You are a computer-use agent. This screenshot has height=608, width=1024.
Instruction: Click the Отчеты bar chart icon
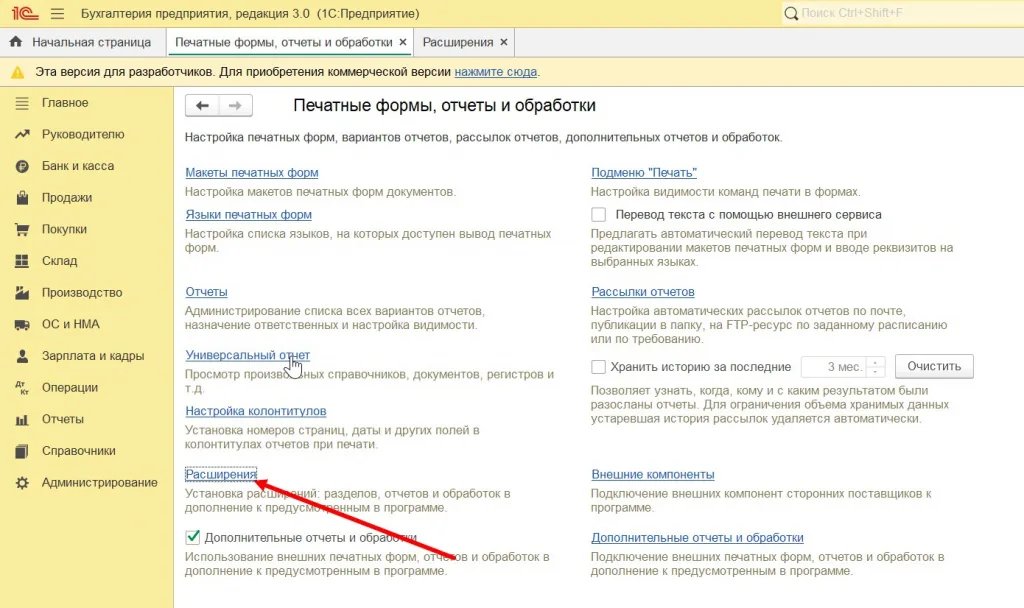point(22,420)
